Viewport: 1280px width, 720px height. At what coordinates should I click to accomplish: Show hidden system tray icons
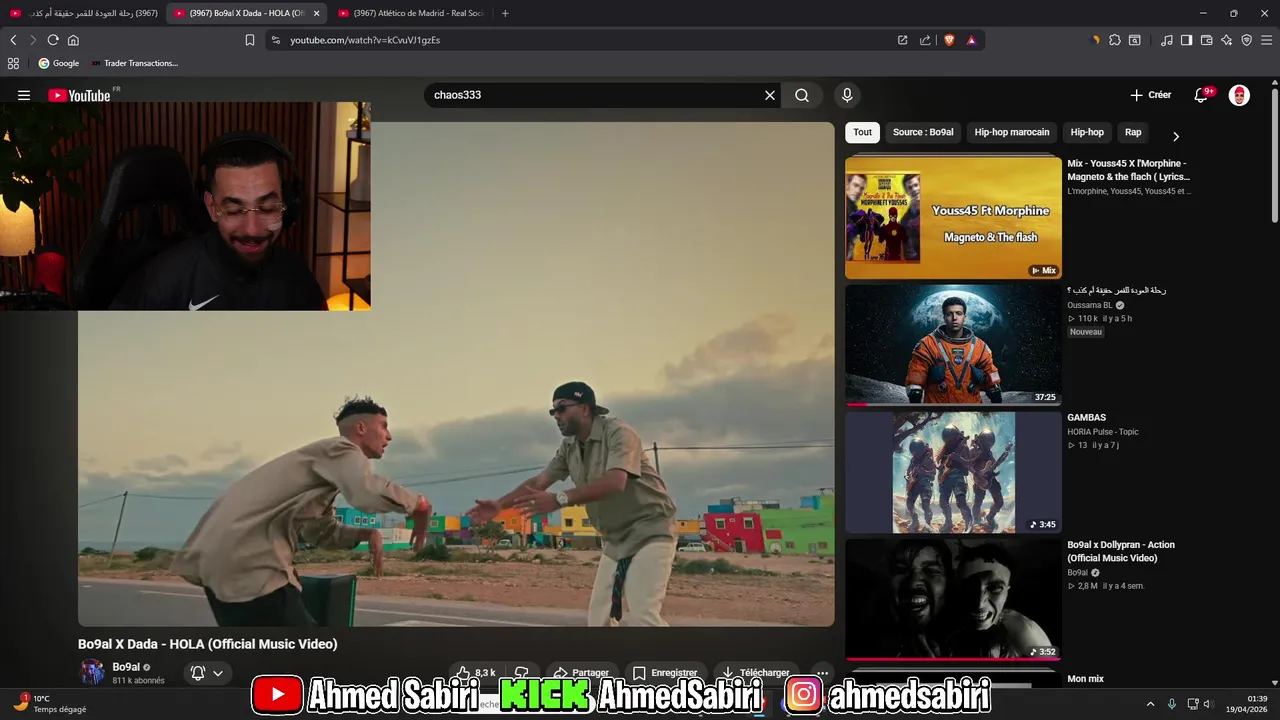[1150, 704]
